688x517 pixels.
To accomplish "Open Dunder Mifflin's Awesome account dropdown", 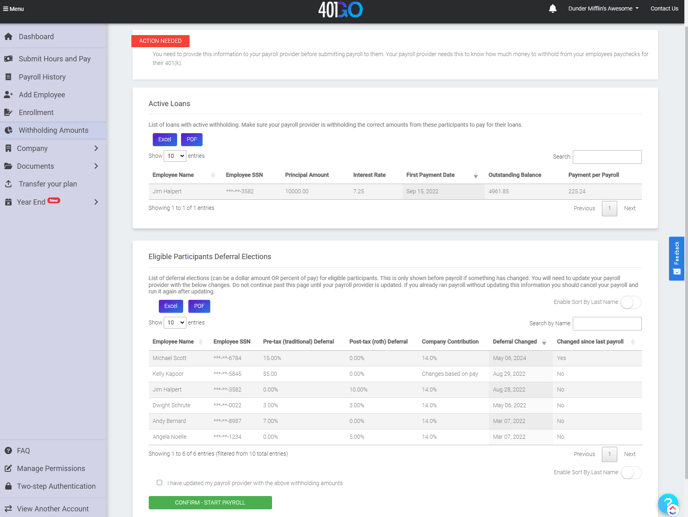I will click(x=603, y=9).
